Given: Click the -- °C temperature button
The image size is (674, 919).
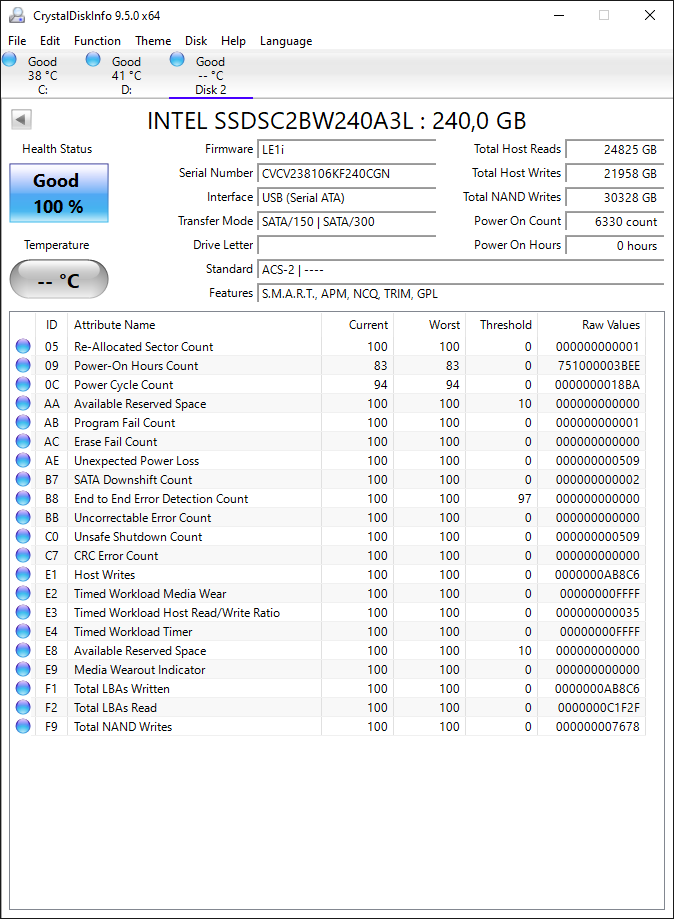Looking at the screenshot, I should 59,279.
